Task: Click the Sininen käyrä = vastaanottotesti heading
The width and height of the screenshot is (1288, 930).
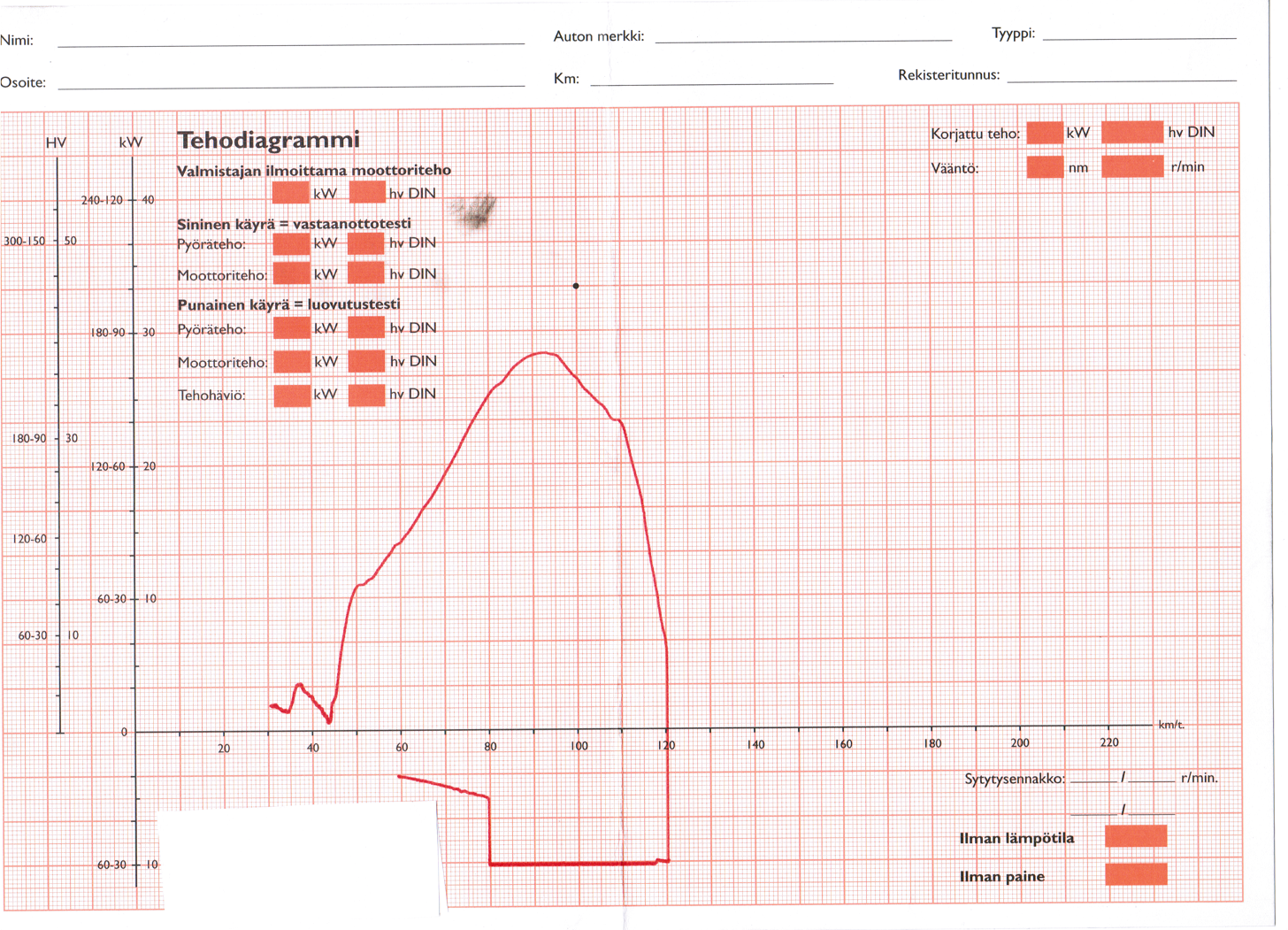Action: (294, 224)
